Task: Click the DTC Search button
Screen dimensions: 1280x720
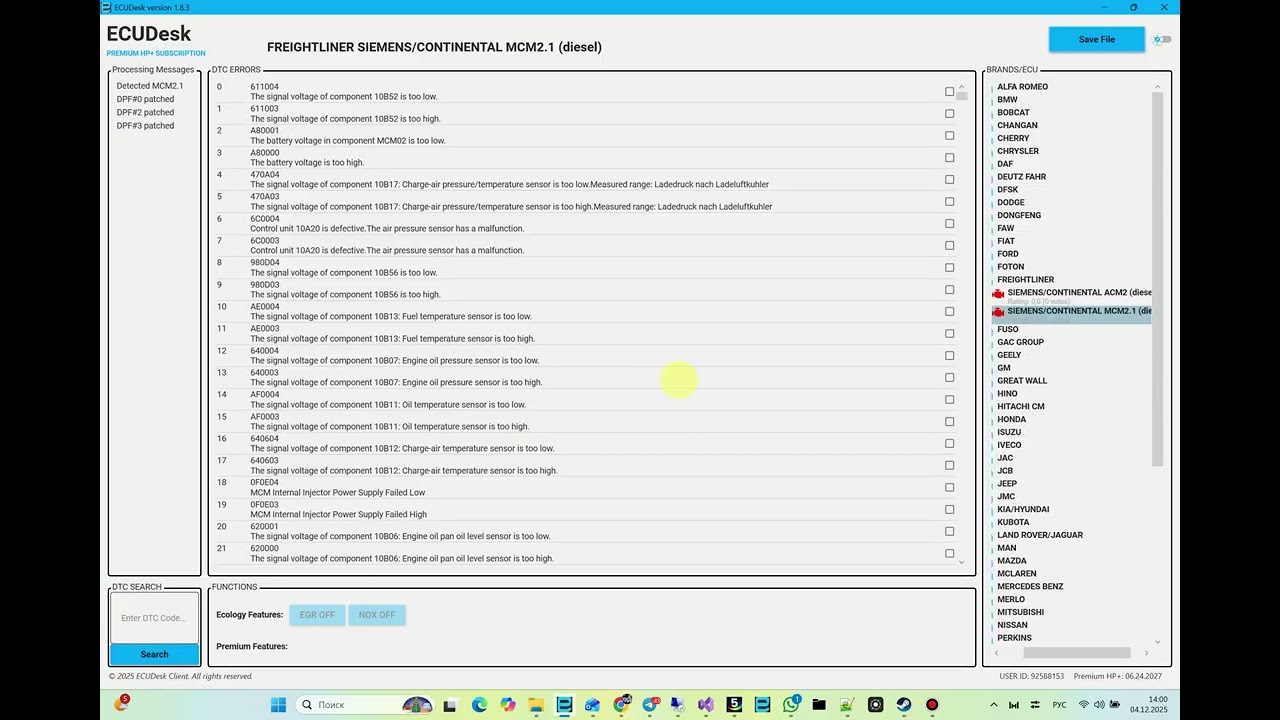Action: click(x=154, y=654)
